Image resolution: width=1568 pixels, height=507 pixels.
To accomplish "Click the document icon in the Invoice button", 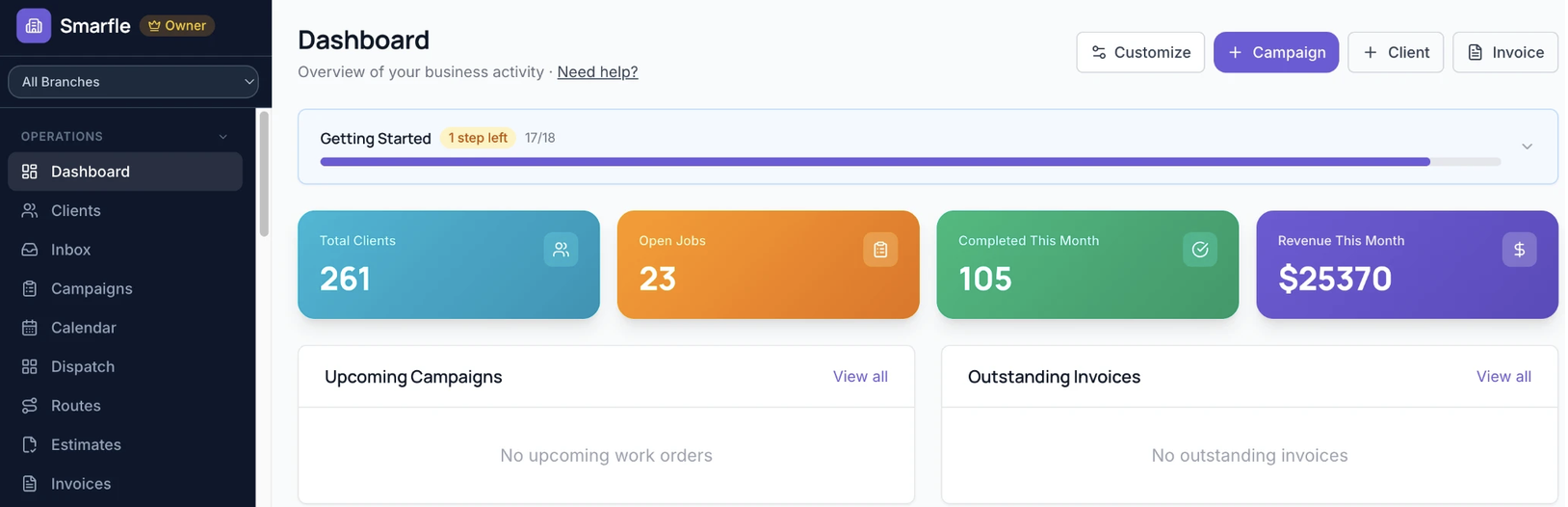I will [x=1476, y=52].
